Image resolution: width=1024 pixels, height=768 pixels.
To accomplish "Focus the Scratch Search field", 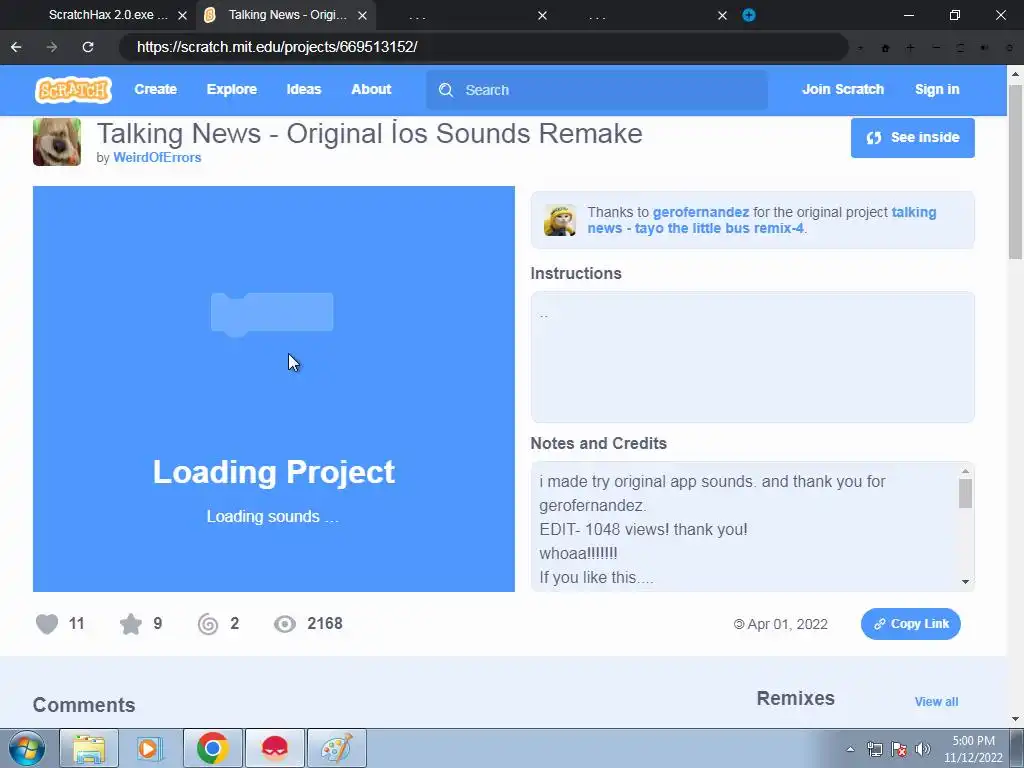I will pyautogui.click(x=597, y=90).
